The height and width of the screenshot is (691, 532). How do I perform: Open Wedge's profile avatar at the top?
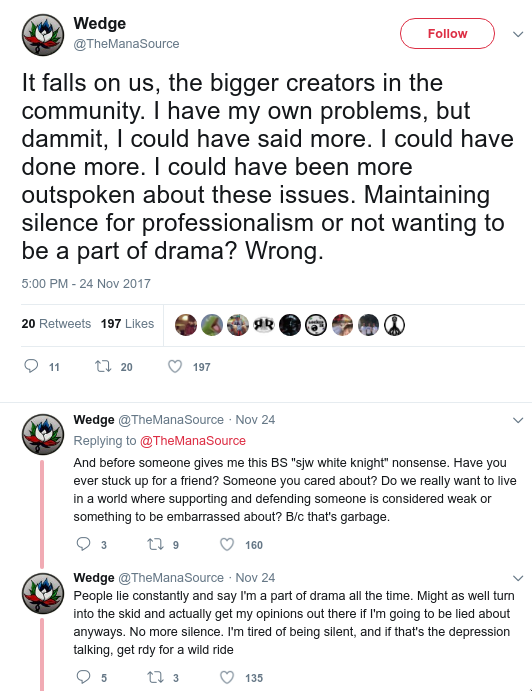click(43, 35)
